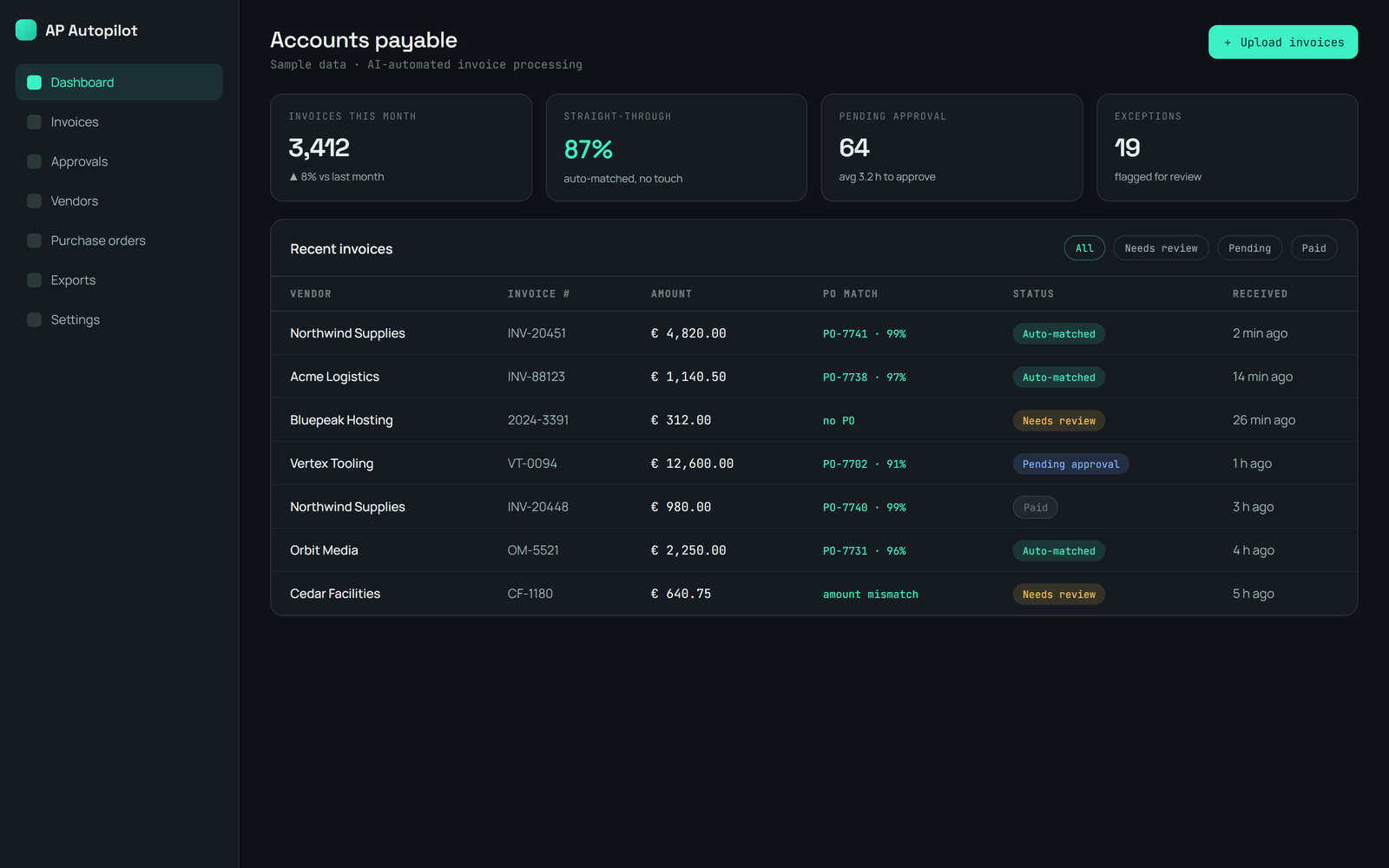Go to Invoices in the sidebar
Viewport: 1389px width, 868px height.
click(x=119, y=122)
